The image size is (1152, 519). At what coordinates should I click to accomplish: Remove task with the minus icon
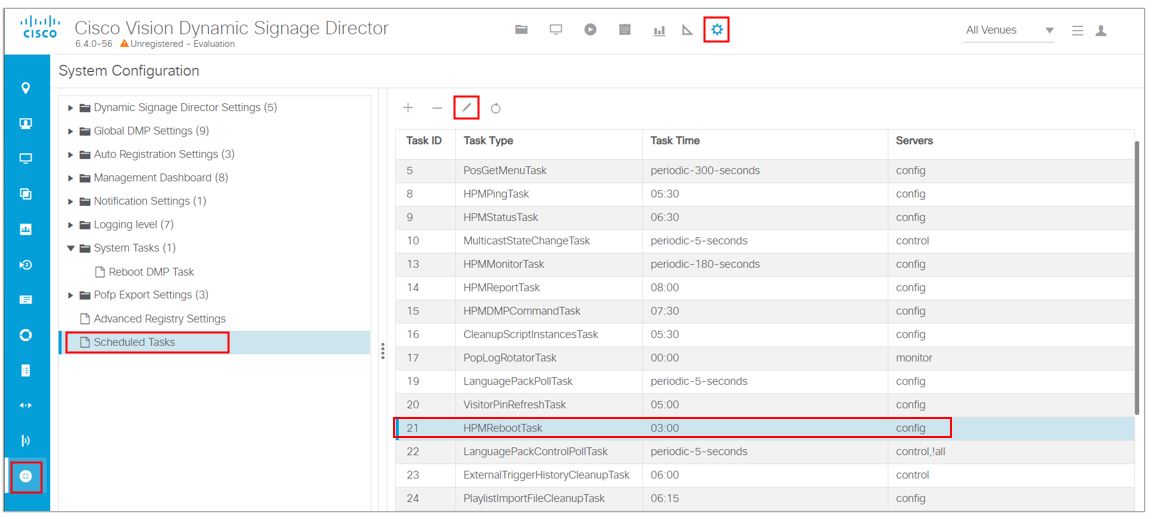pyautogui.click(x=437, y=108)
